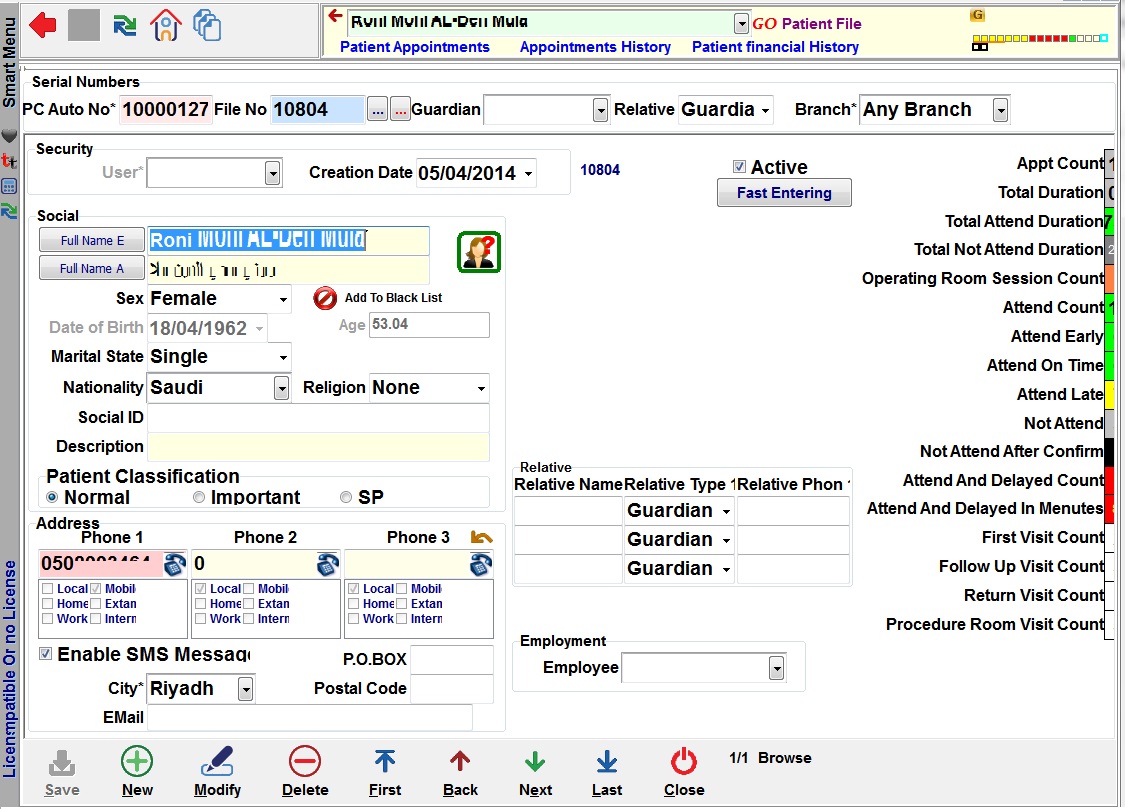
Task: Open the Religion dropdown
Action: [x=481, y=388]
